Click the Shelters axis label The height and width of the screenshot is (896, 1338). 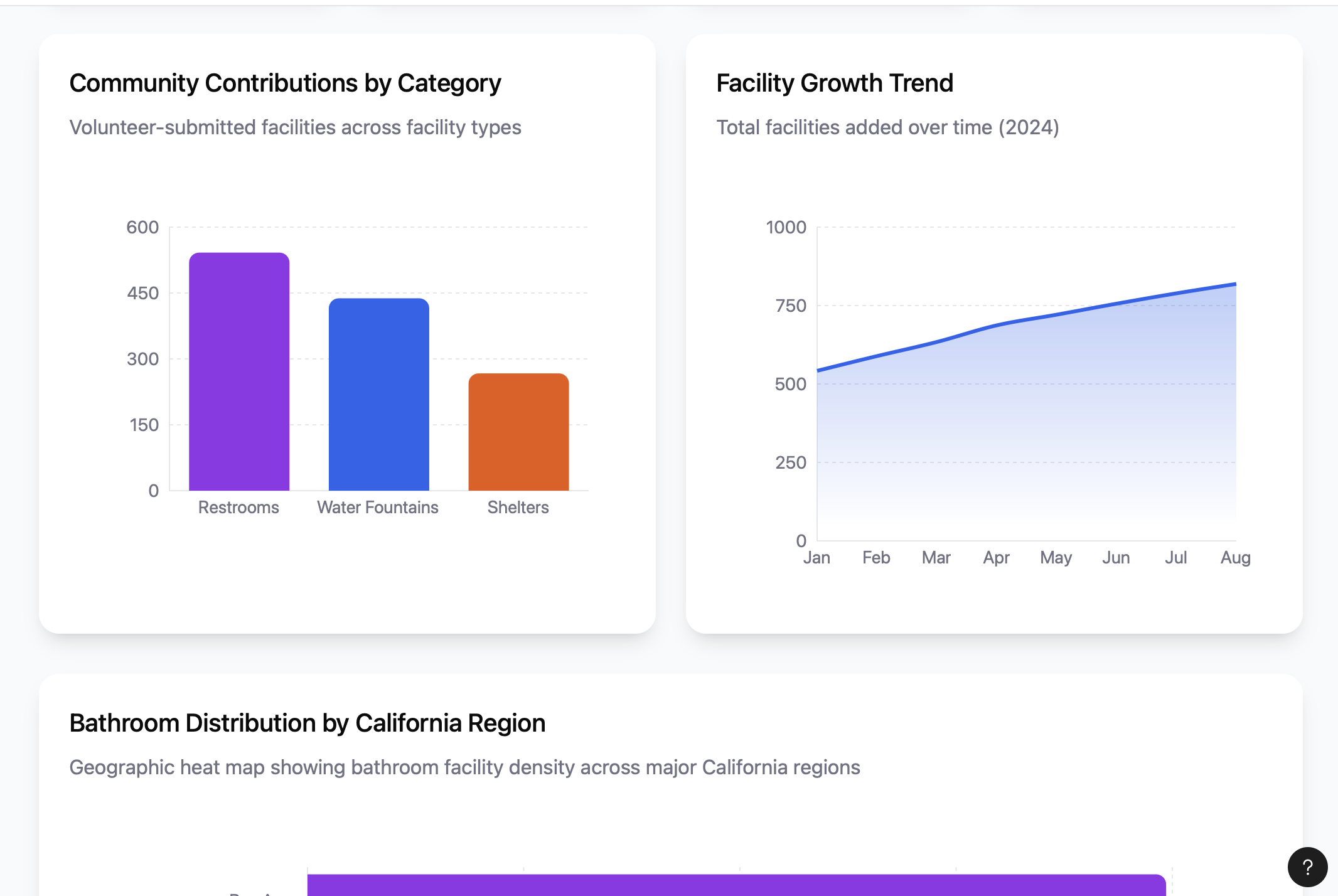pyautogui.click(x=518, y=507)
